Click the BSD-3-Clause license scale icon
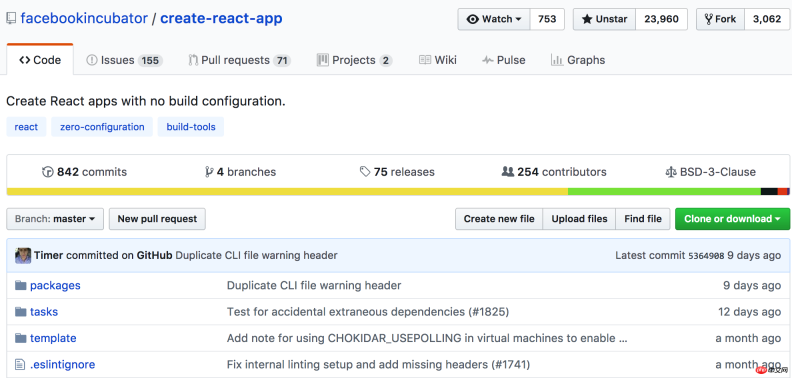This screenshot has height=378, width=792. tap(671, 172)
